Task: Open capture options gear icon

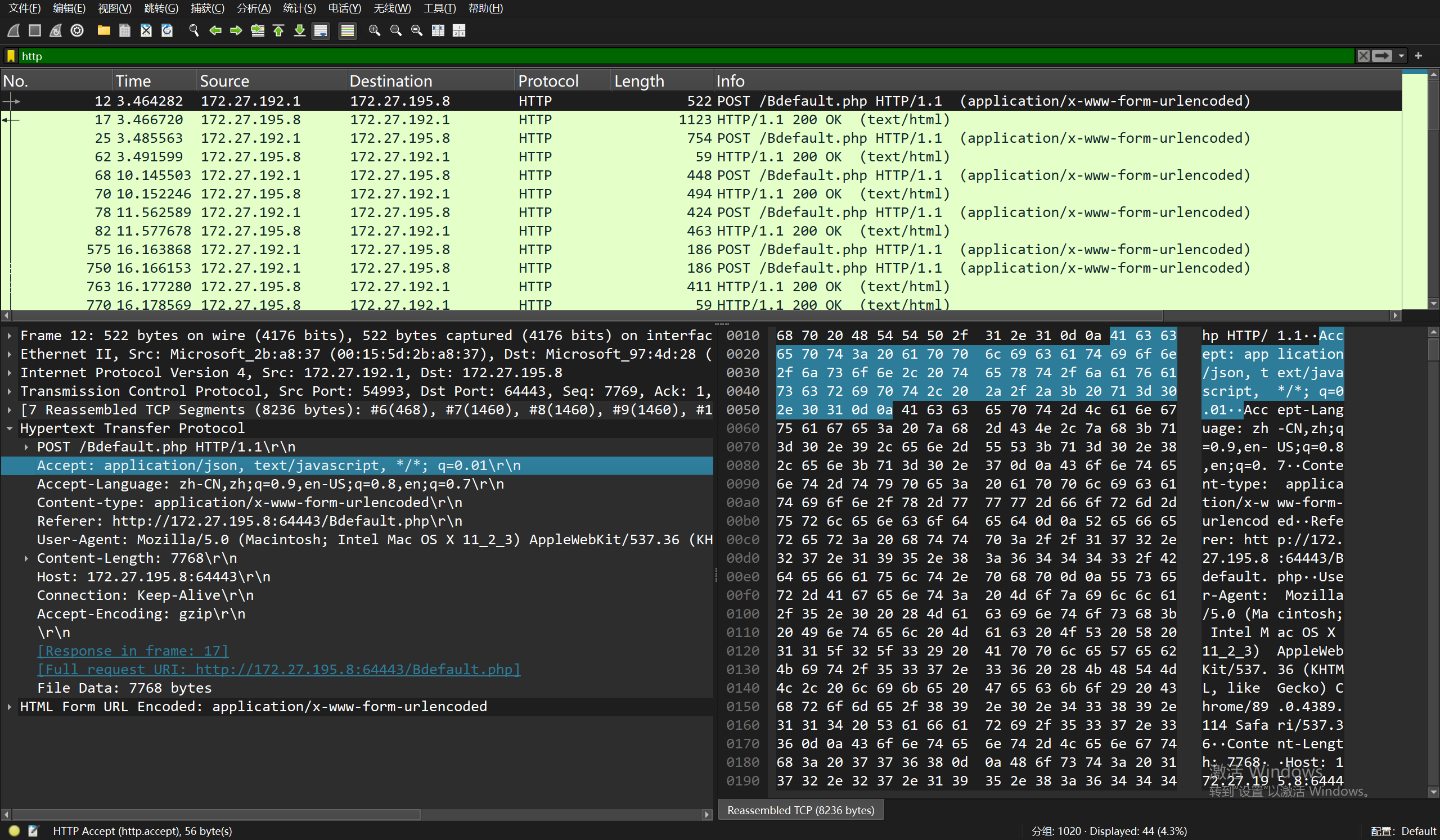Action: pyautogui.click(x=77, y=31)
